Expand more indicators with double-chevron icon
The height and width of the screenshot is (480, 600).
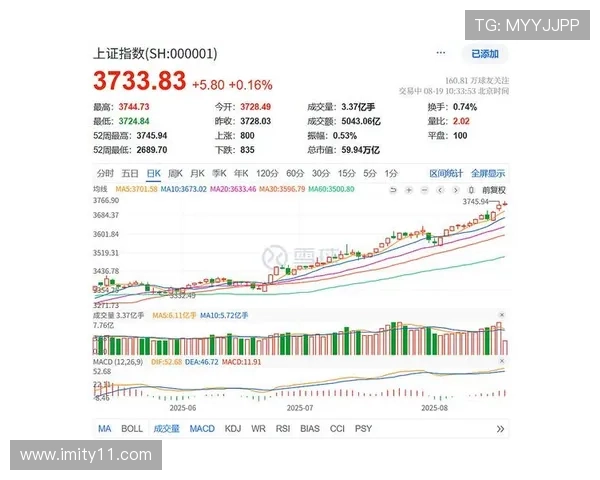[500, 429]
